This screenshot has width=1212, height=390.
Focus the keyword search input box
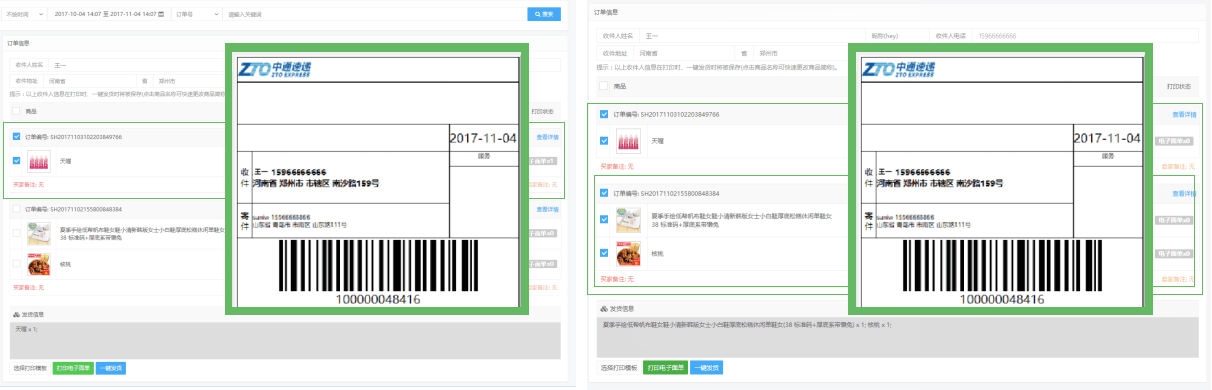point(375,14)
